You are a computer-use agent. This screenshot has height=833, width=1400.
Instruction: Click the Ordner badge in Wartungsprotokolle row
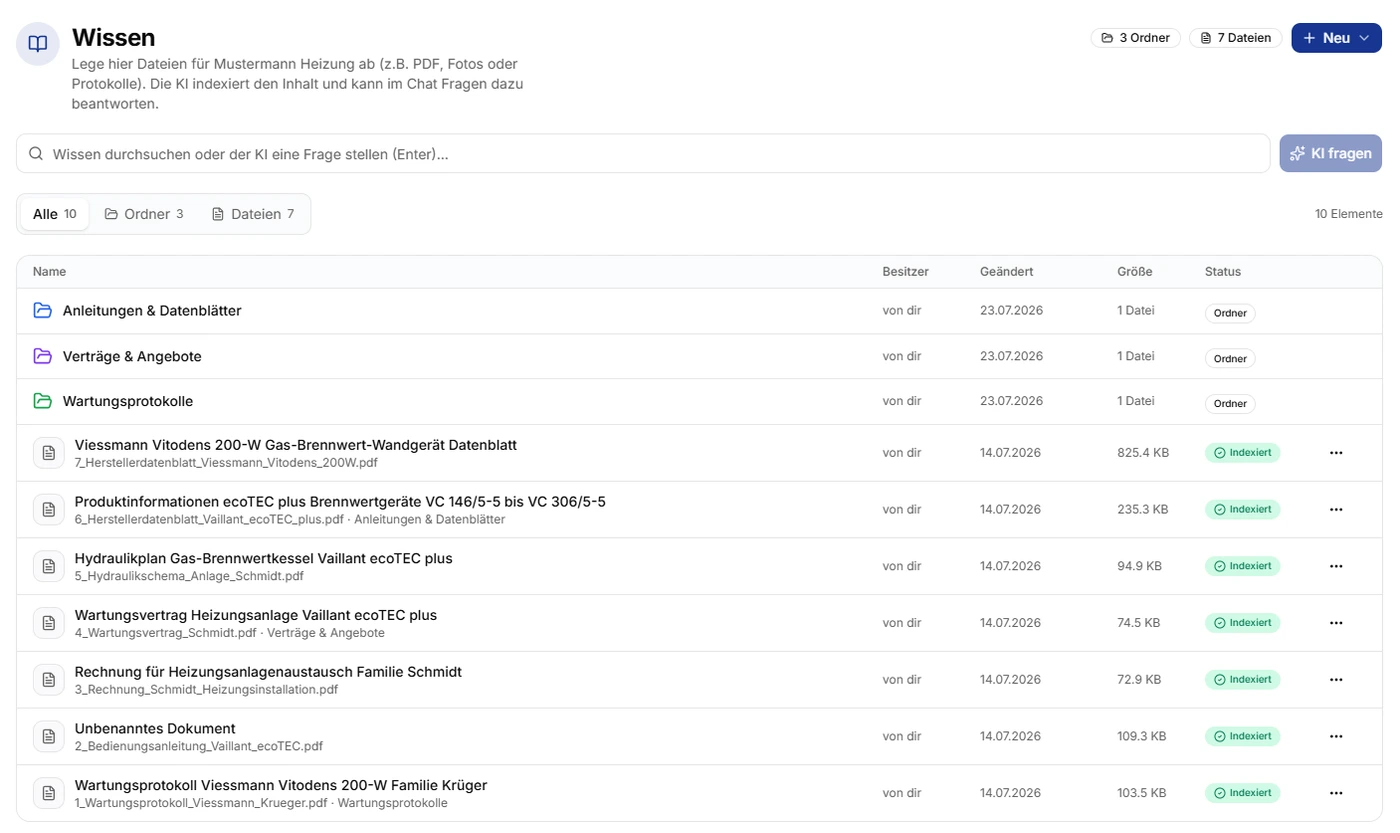(x=1230, y=403)
